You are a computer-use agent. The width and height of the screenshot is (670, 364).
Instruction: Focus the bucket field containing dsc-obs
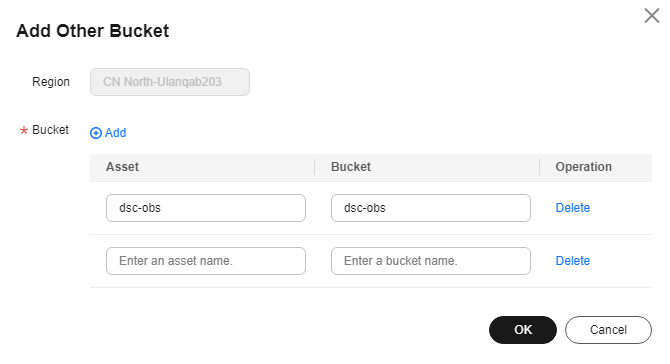431,208
